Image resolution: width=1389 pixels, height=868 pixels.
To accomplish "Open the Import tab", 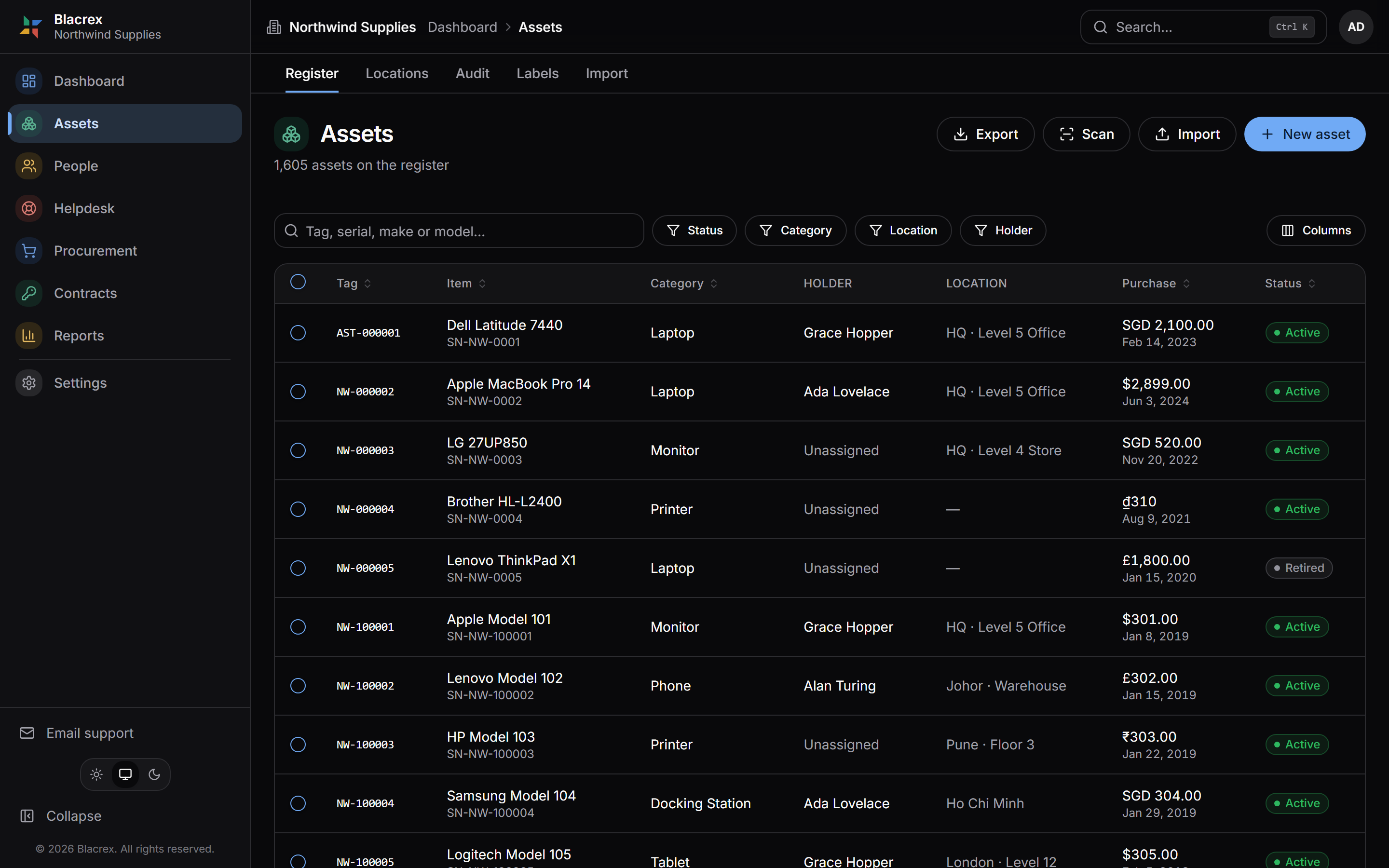I will pos(607,73).
